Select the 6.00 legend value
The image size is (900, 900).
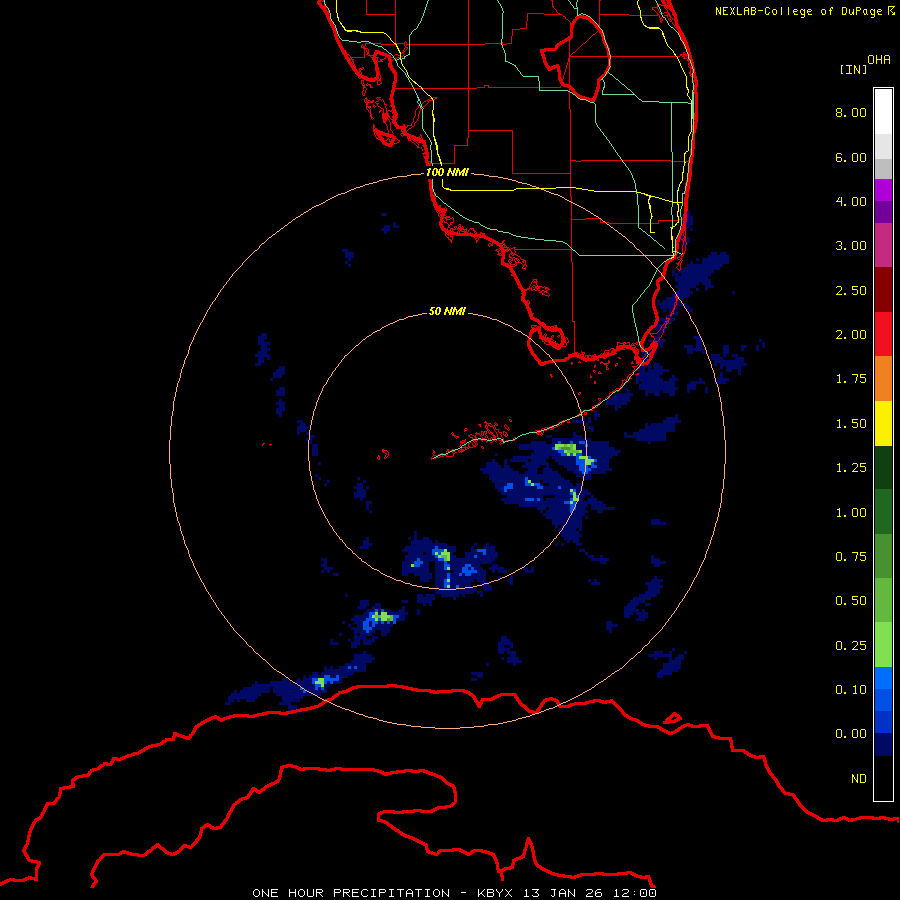tap(851, 157)
